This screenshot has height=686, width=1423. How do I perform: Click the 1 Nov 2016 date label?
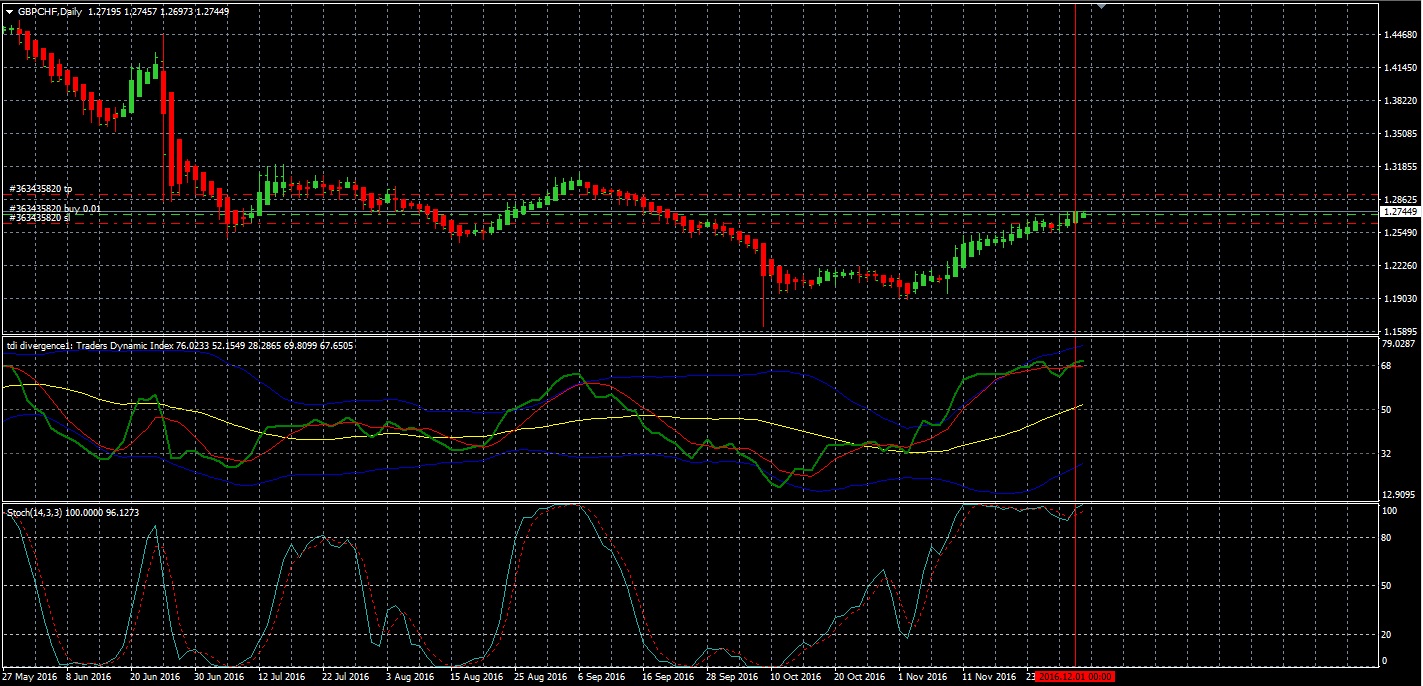(x=923, y=677)
